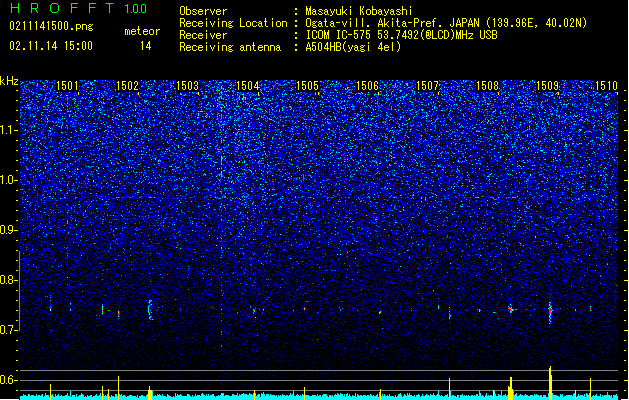This screenshot has width=629, height=400.
Task: Click the HROFFT 1.0.0 title text
Action: point(78,8)
